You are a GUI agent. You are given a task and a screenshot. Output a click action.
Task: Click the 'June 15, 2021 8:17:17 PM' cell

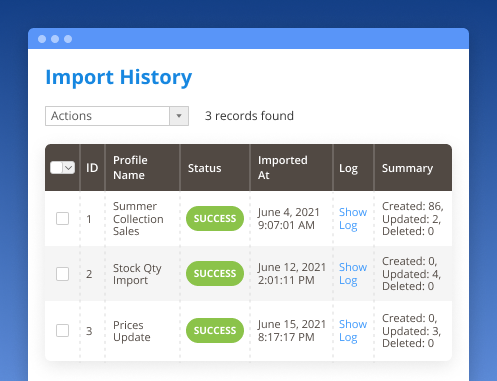click(292, 331)
